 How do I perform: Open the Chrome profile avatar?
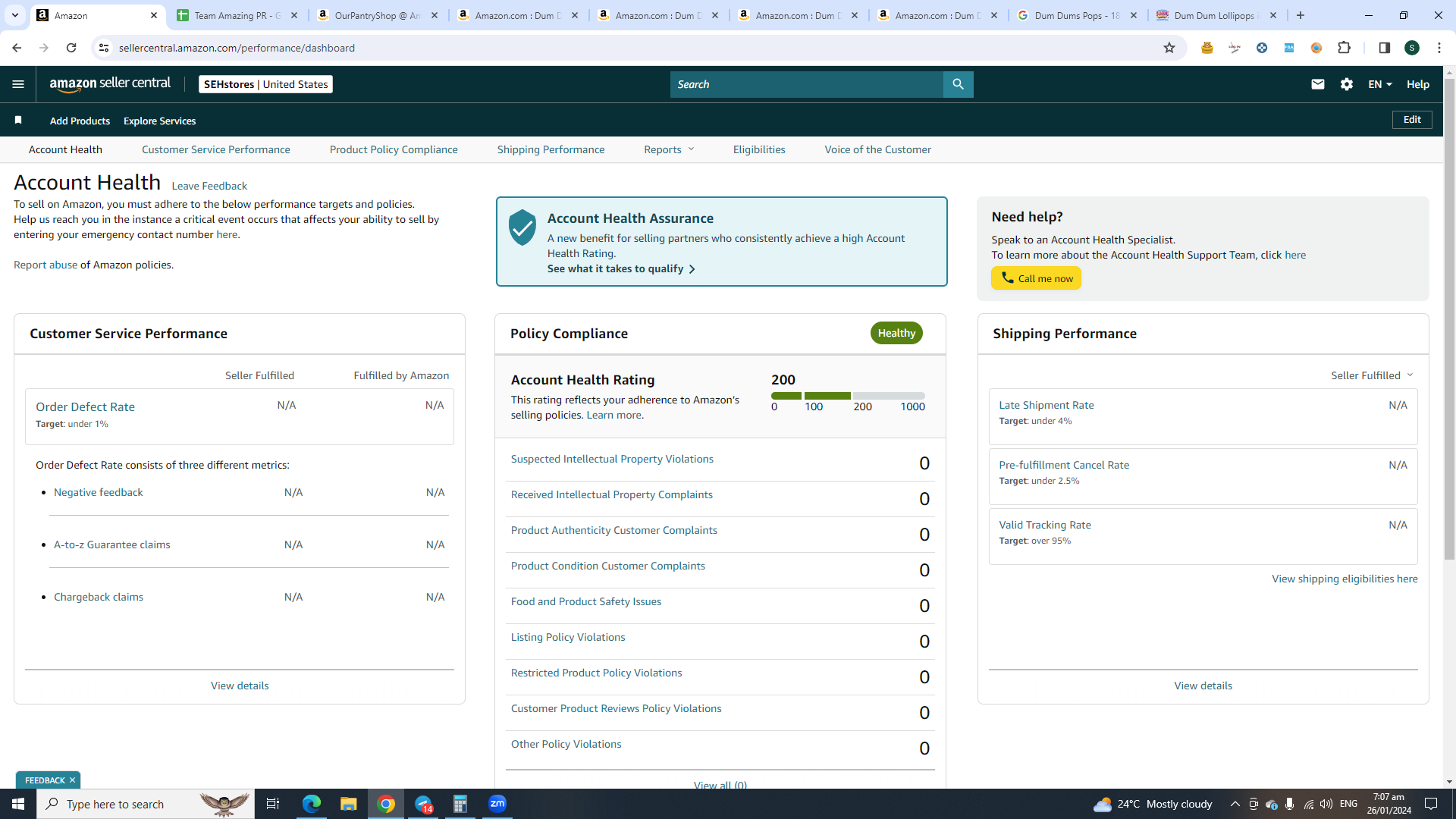[1411, 48]
